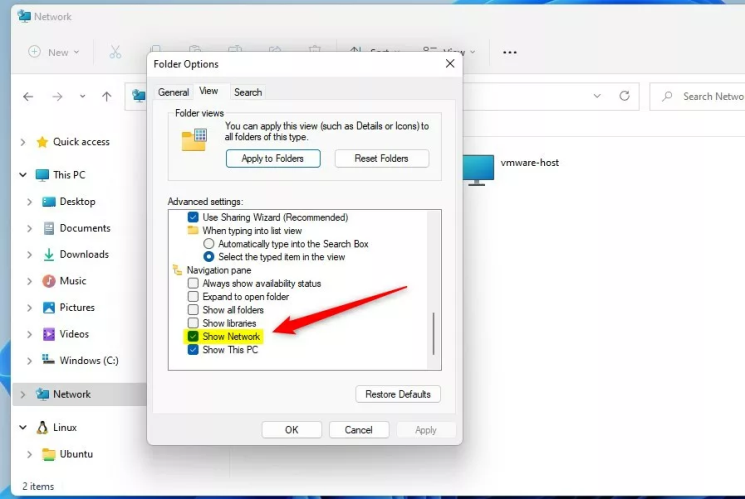Viewport: 745px width, 499px height.
Task: Click the Cancel button
Action: (x=359, y=430)
